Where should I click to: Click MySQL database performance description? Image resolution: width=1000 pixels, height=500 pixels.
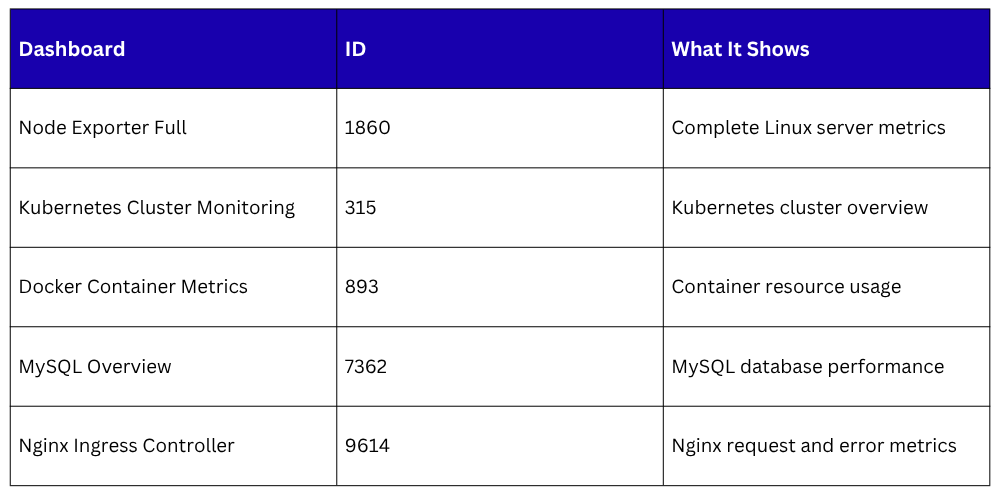pyautogui.click(x=807, y=367)
